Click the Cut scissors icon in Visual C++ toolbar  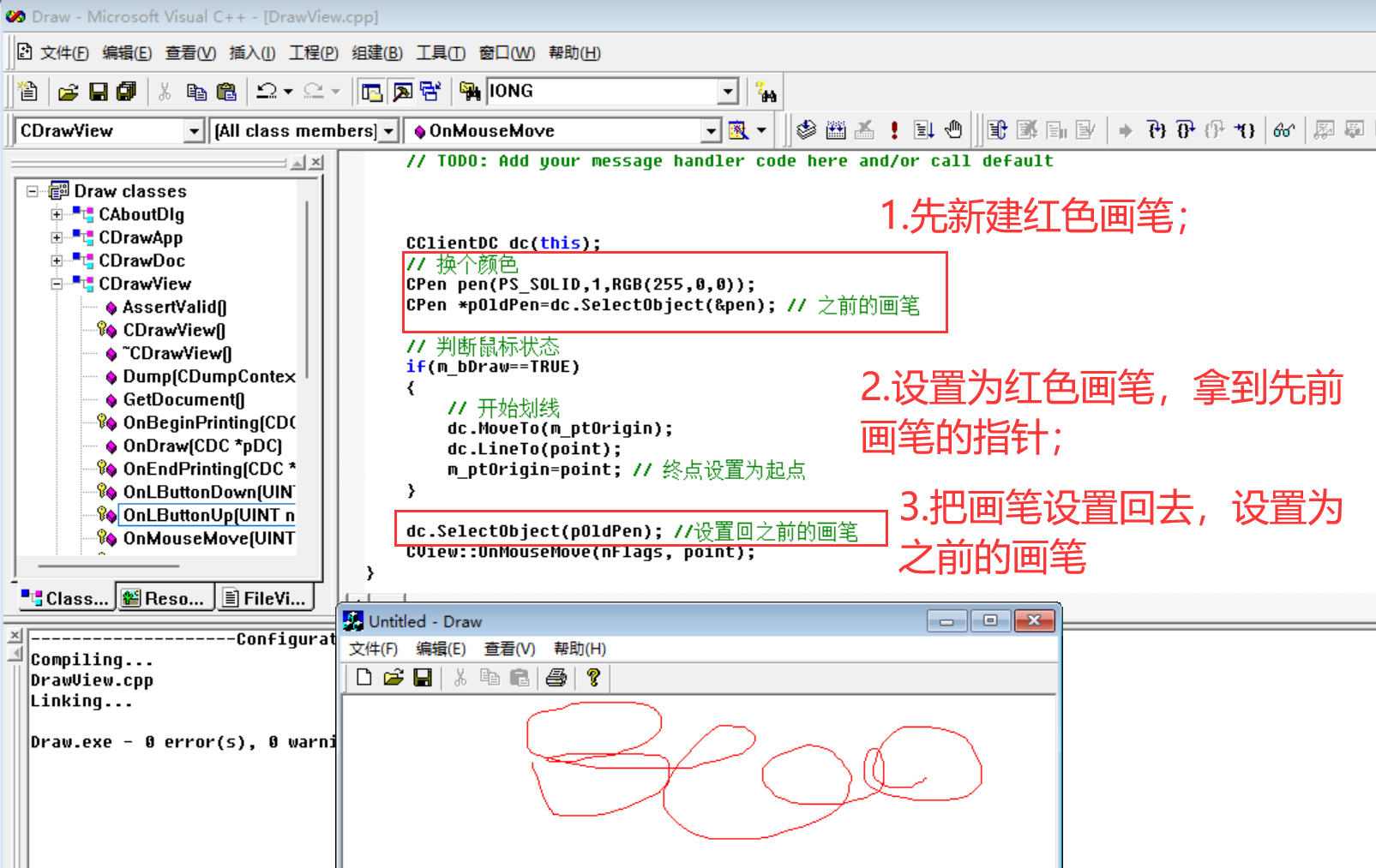[x=165, y=92]
